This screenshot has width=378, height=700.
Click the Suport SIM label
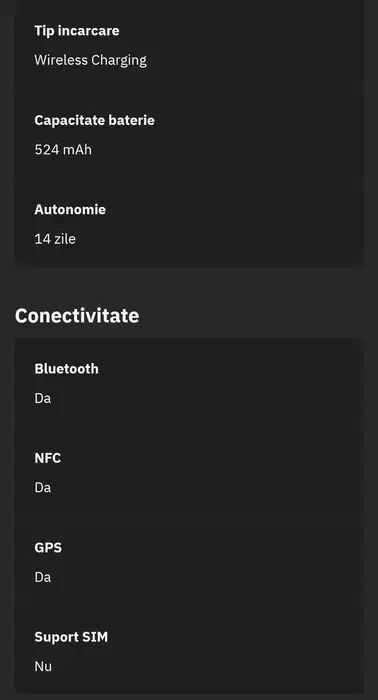click(x=71, y=637)
